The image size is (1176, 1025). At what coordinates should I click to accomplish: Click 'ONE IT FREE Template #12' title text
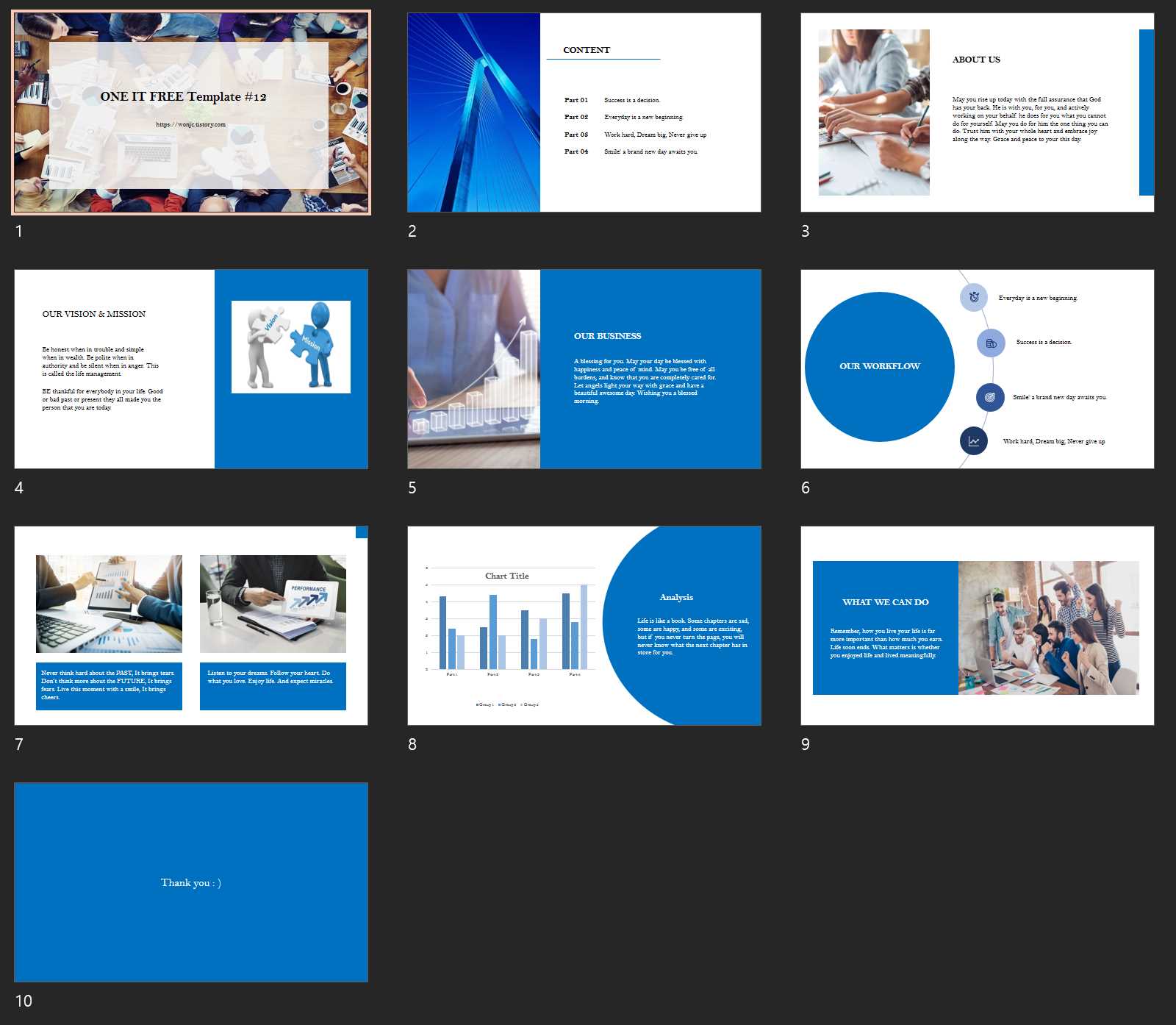[184, 96]
